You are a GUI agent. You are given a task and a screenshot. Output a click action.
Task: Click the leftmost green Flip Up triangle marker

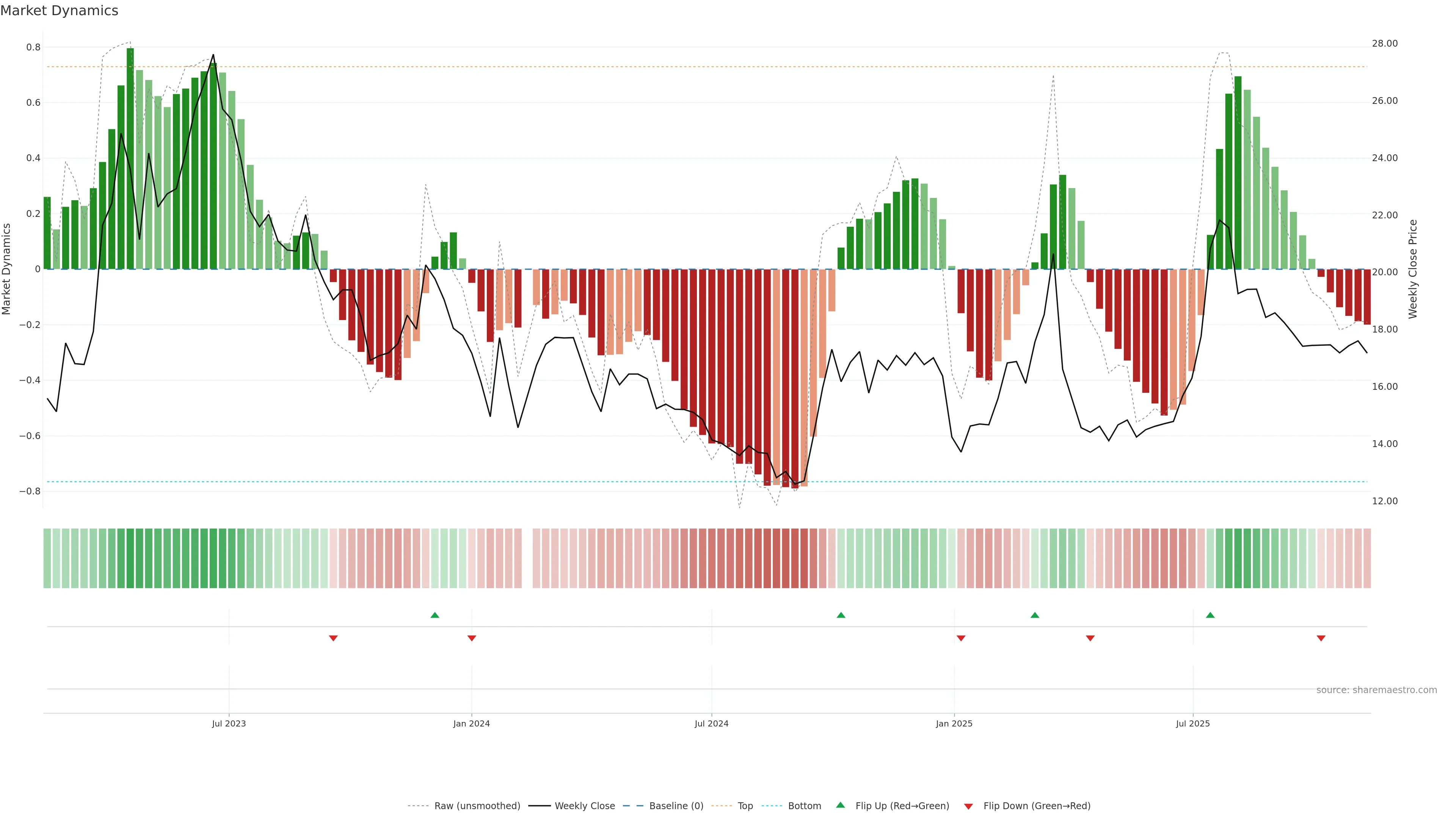point(435,615)
